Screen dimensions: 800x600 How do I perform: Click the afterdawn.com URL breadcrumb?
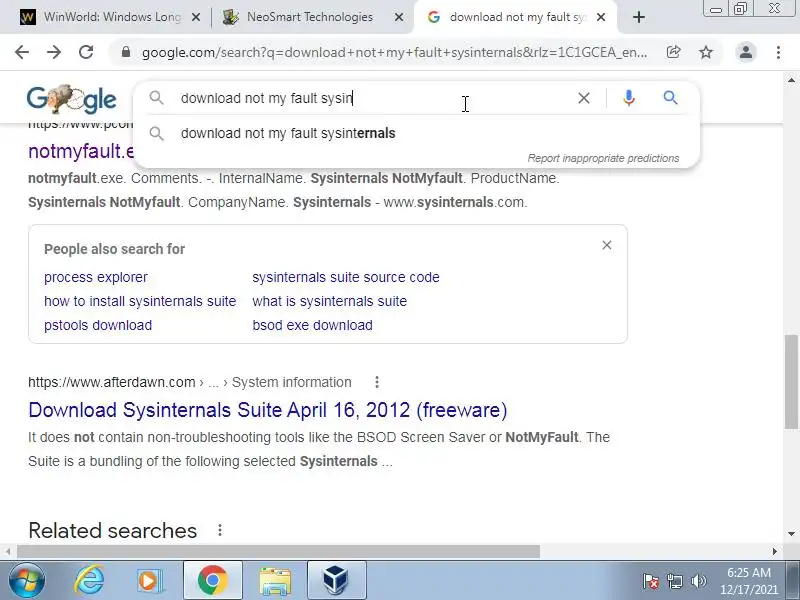click(190, 382)
